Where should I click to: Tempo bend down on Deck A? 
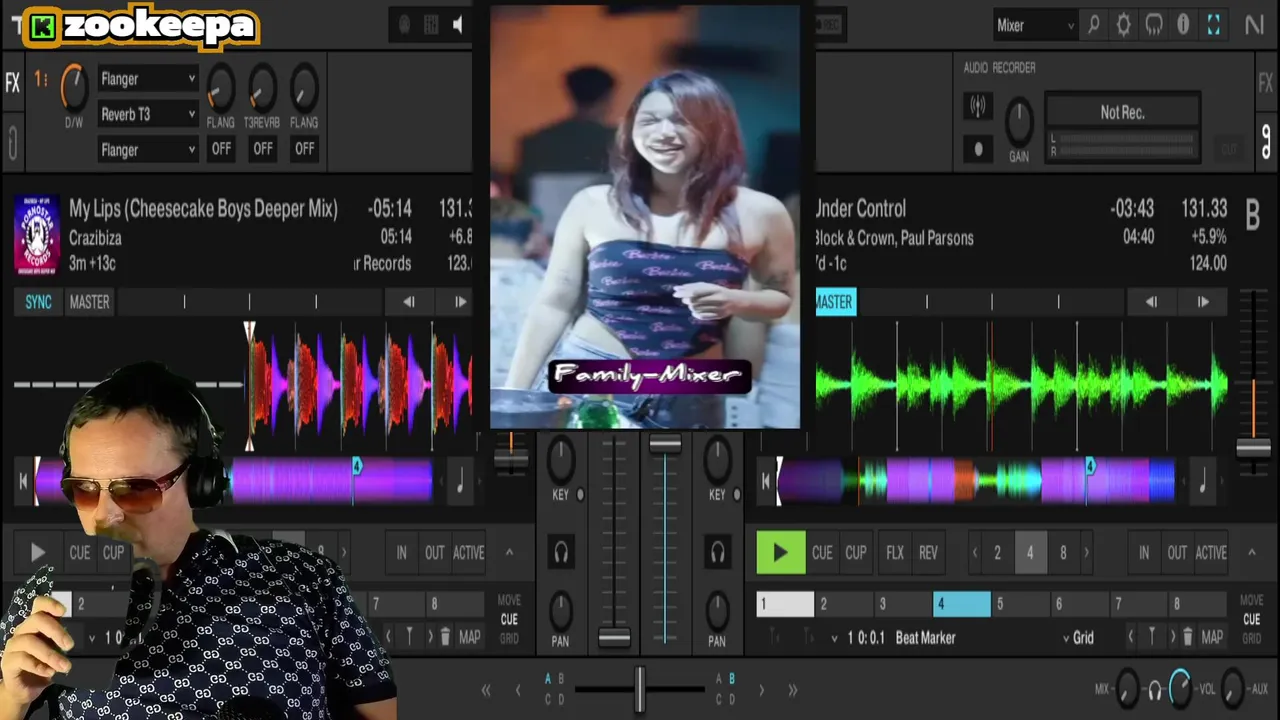[408, 302]
